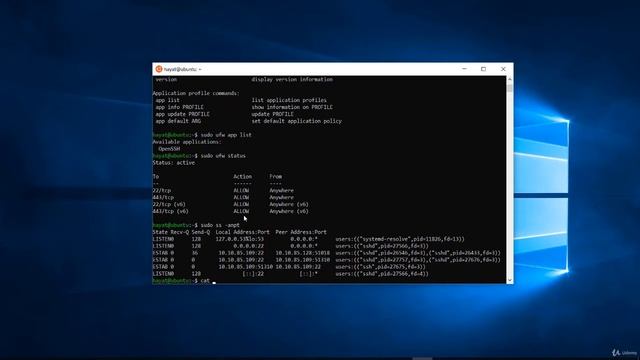Click the "From" column header
Screen dimensions: 640x360
[x=276, y=176]
